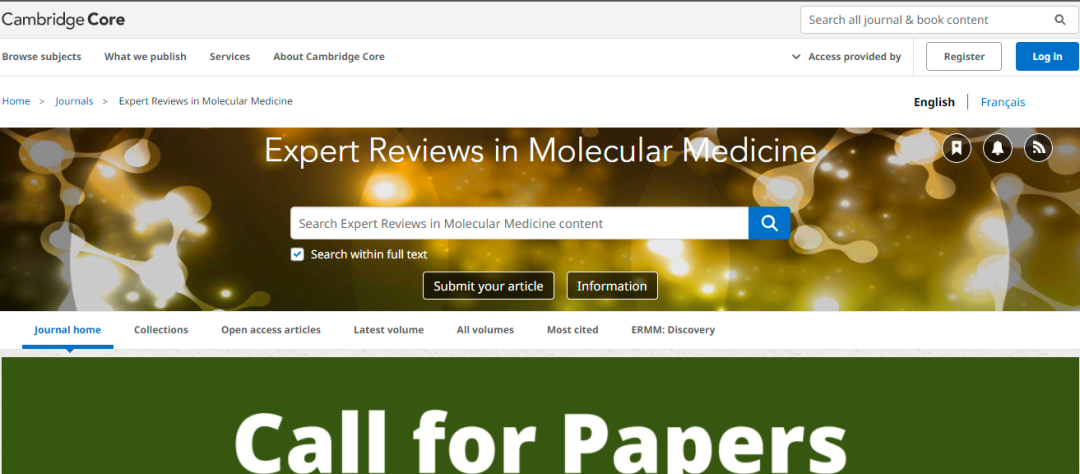Open alerts via the bell icon
This screenshot has width=1080, height=474.
click(x=997, y=148)
